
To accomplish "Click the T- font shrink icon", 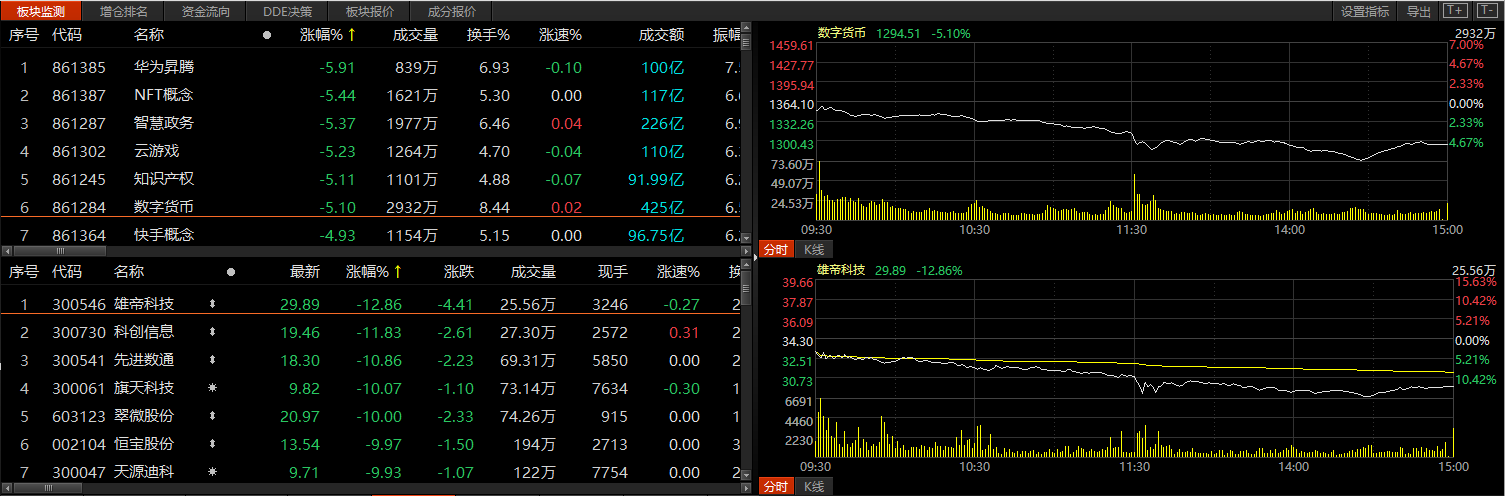I will pyautogui.click(x=1486, y=11).
